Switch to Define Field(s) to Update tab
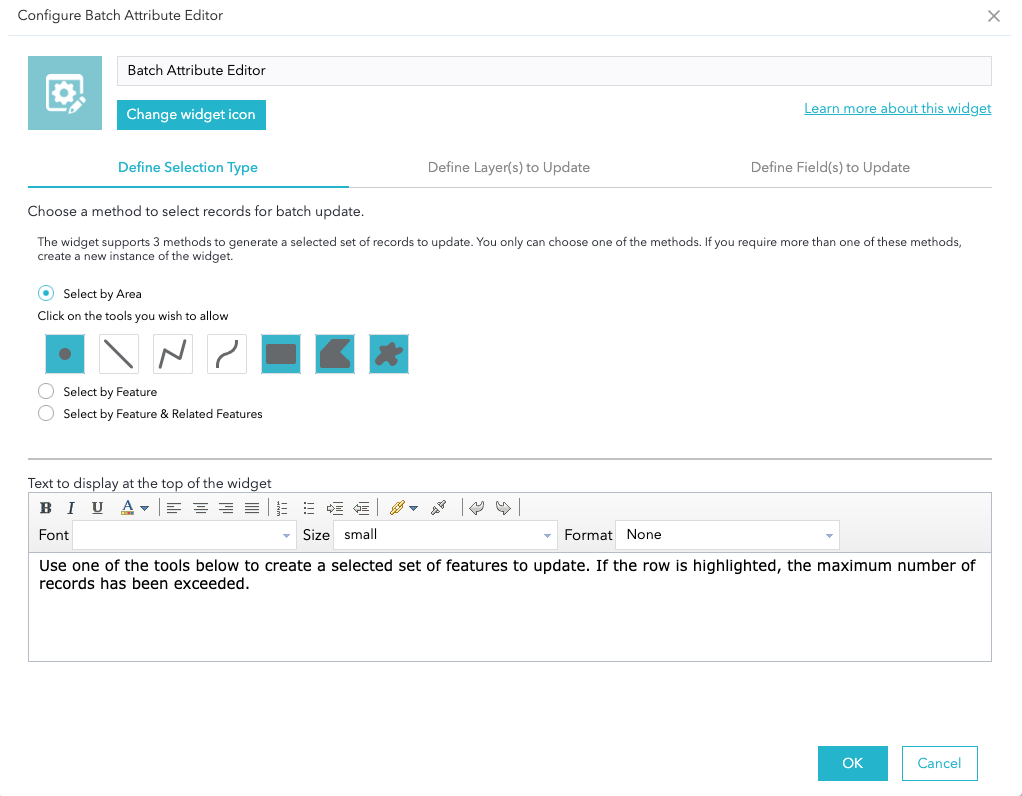 (x=830, y=168)
